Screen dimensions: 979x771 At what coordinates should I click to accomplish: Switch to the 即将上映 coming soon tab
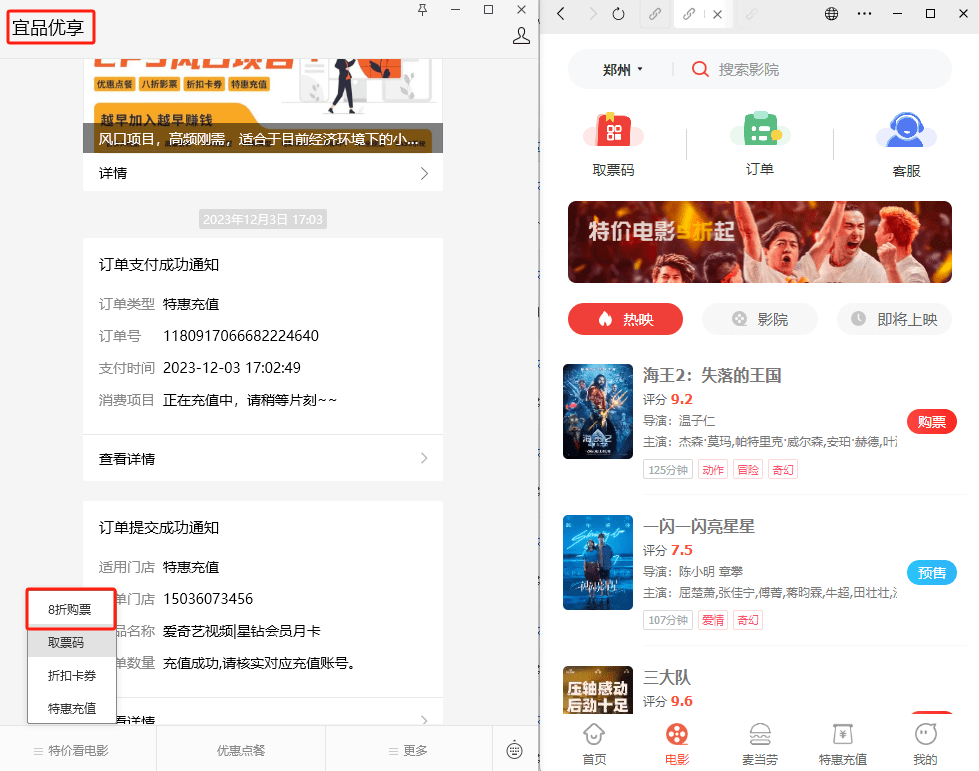click(894, 319)
